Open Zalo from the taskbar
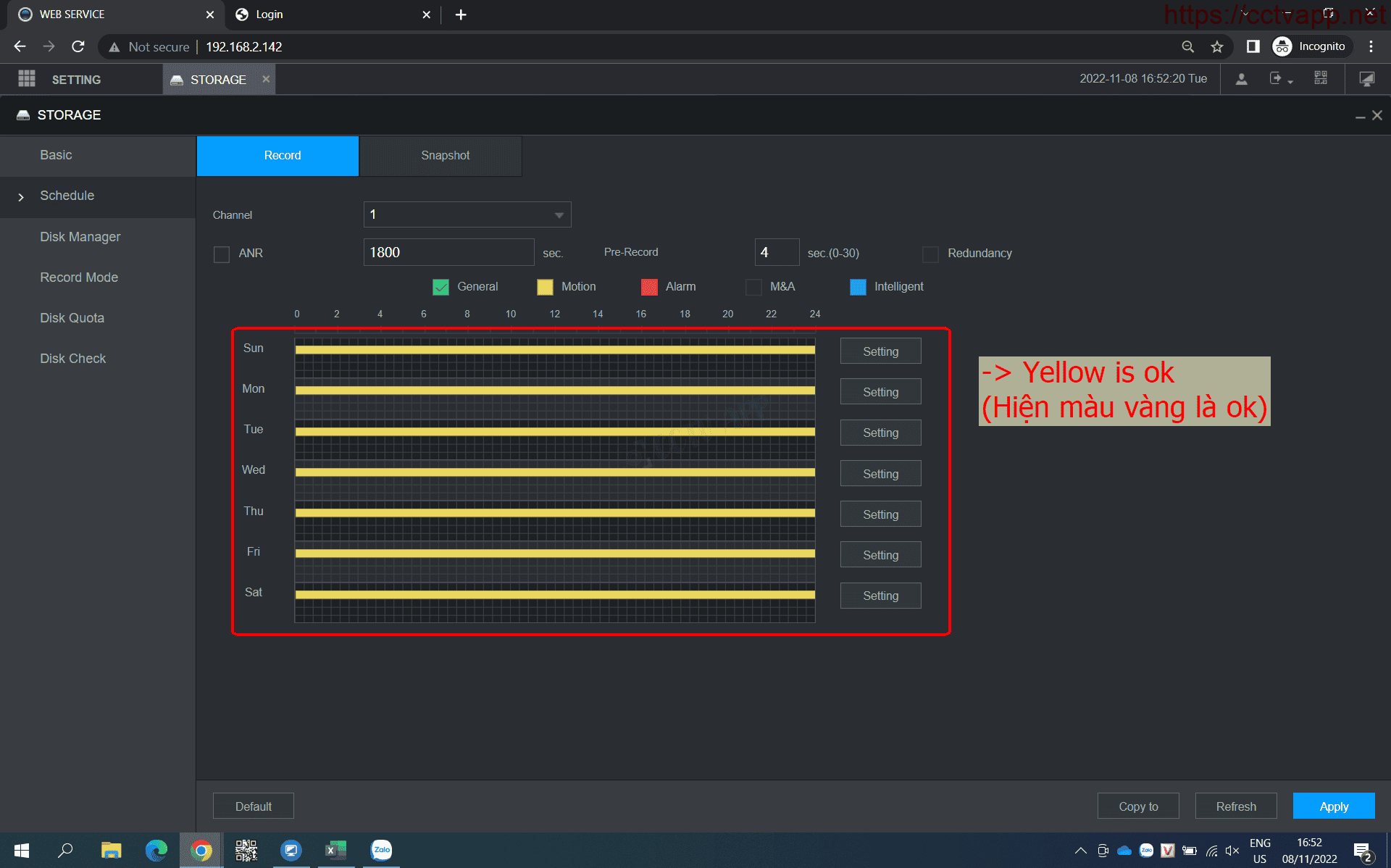Screen dimensions: 1391x868 point(382,850)
